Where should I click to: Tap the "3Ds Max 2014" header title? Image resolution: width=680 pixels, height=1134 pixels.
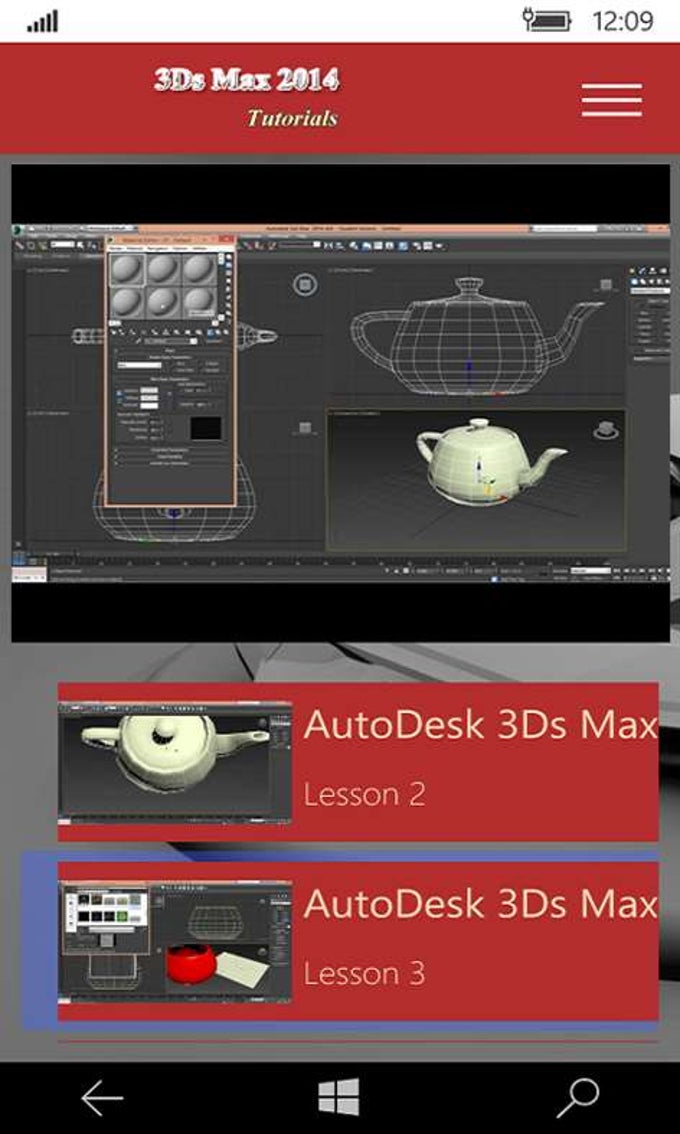coord(246,80)
